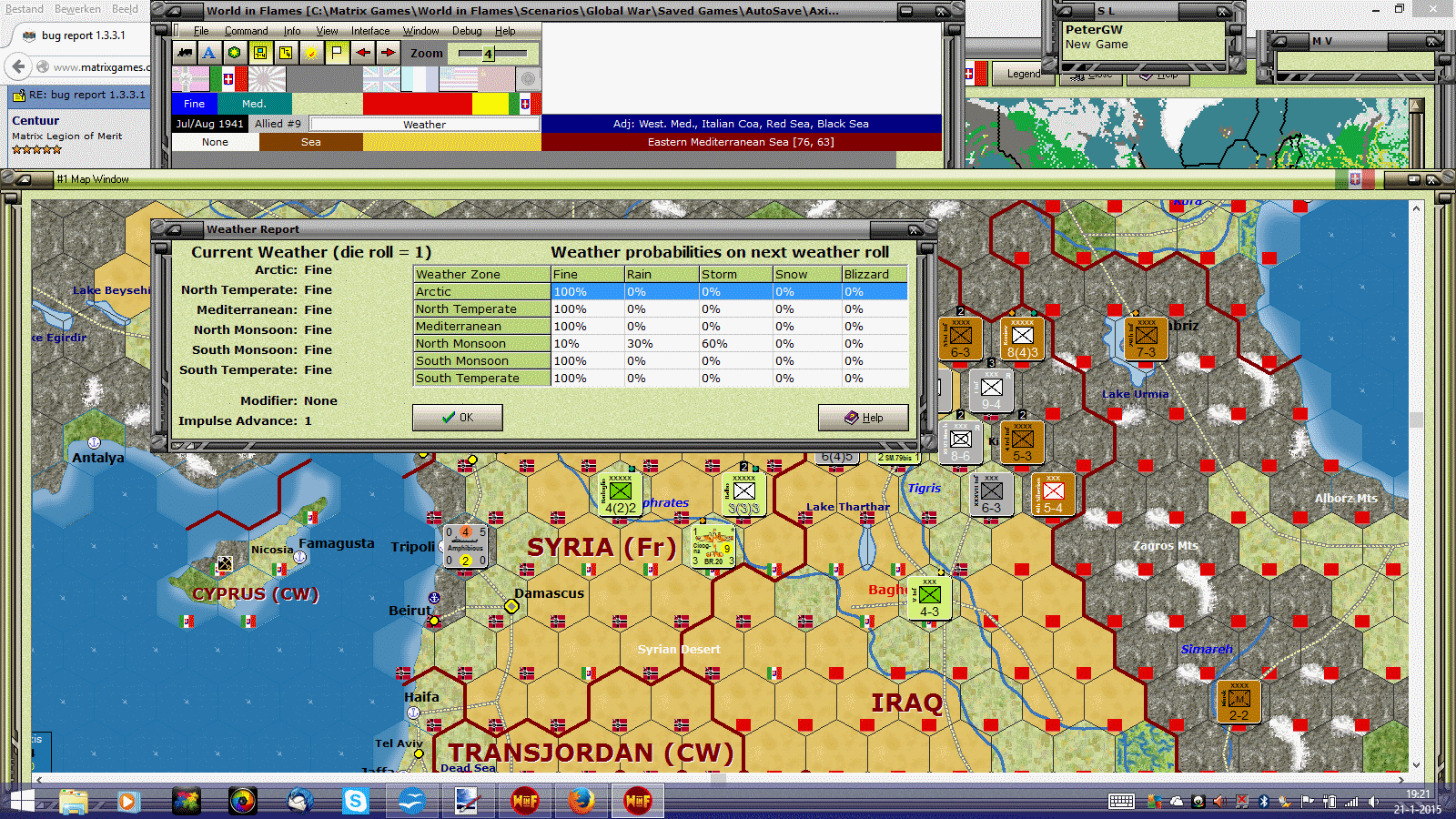Screen dimensions: 1456x819
Task: Click the Storm column header
Action: pos(735,274)
